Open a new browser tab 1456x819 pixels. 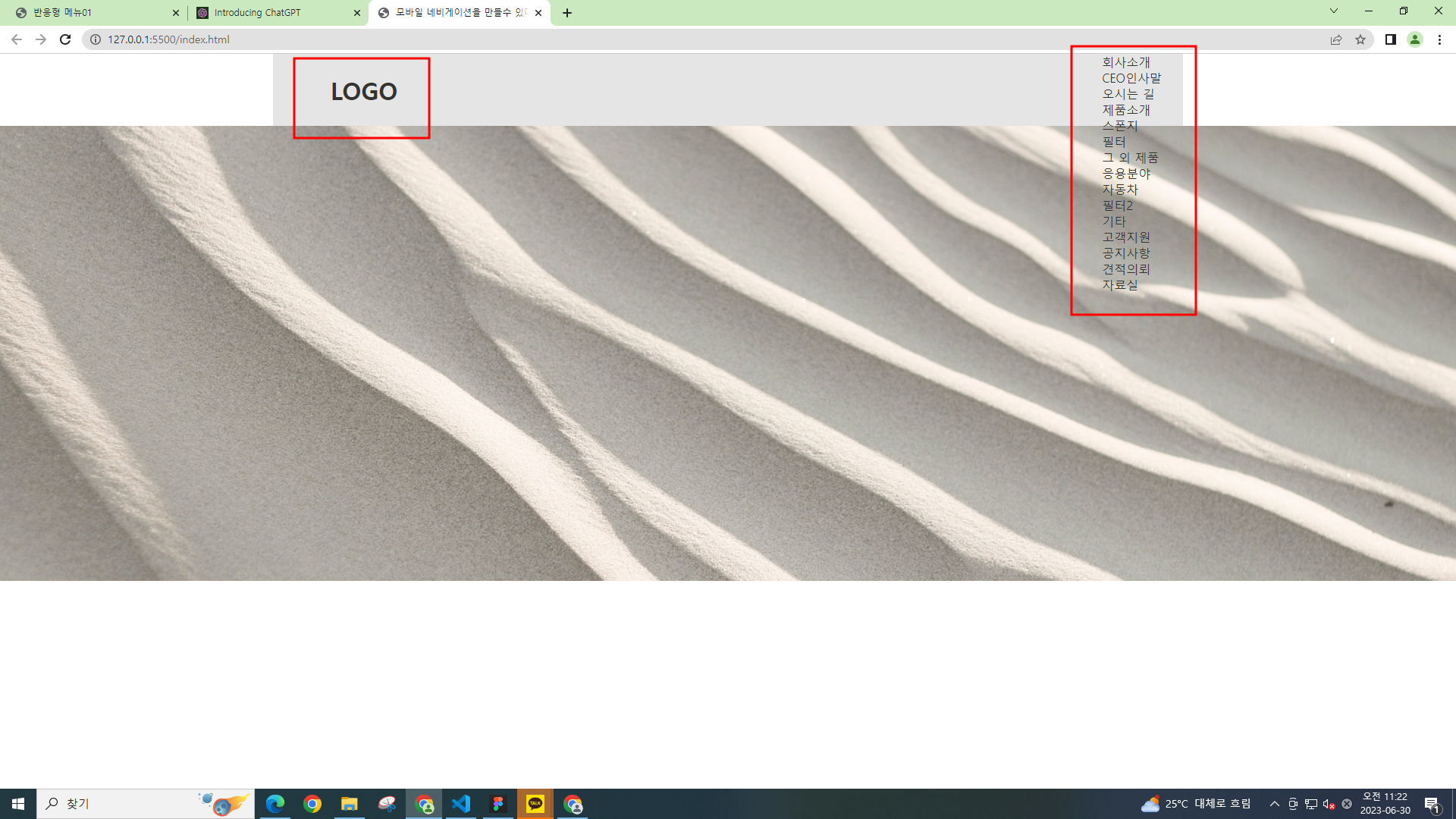[x=567, y=13]
